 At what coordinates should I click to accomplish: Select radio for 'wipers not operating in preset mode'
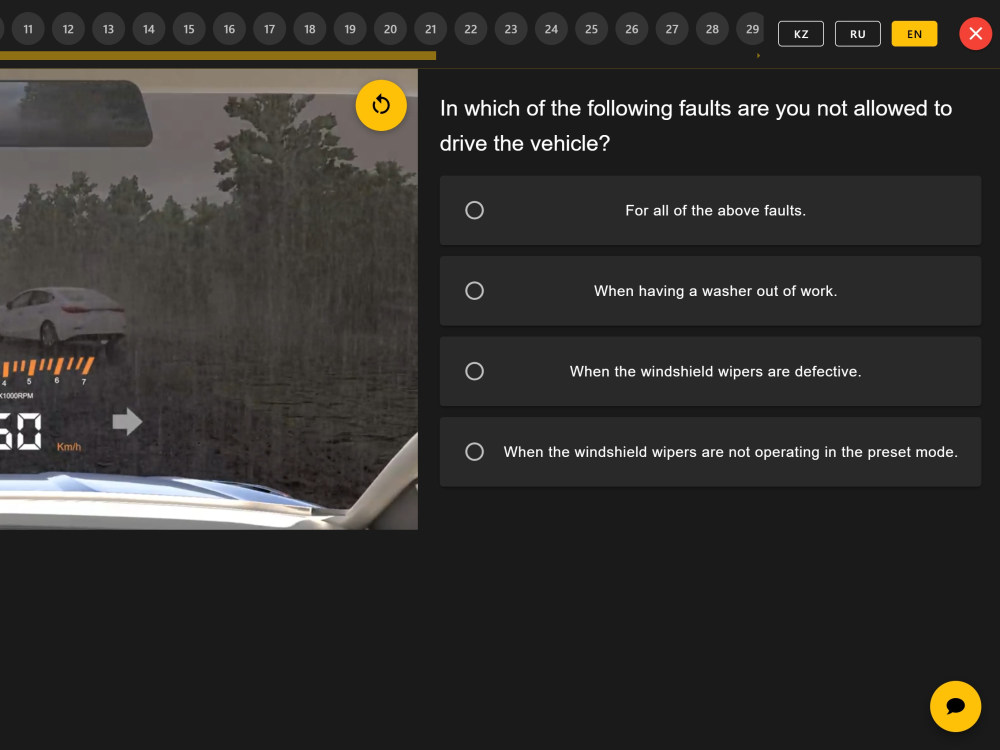click(474, 452)
